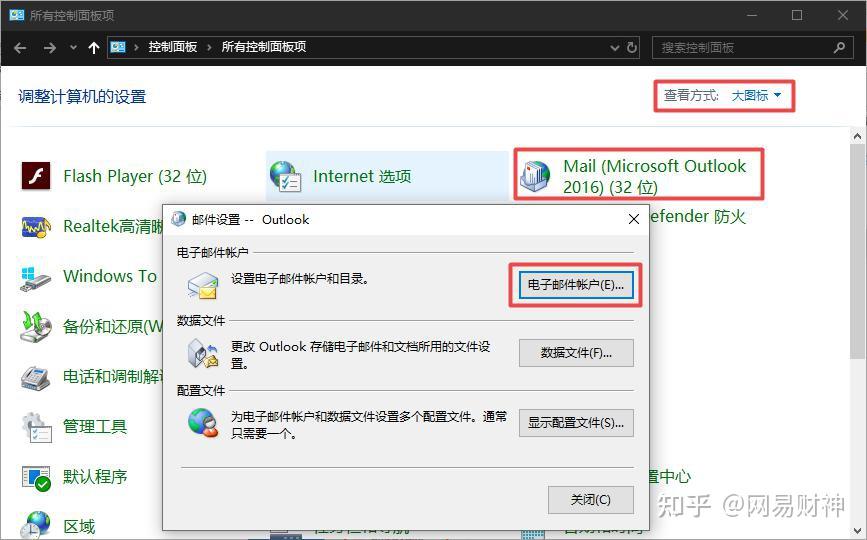The height and width of the screenshot is (540, 867).
Task: Go back with the left arrow
Action: pos(20,48)
